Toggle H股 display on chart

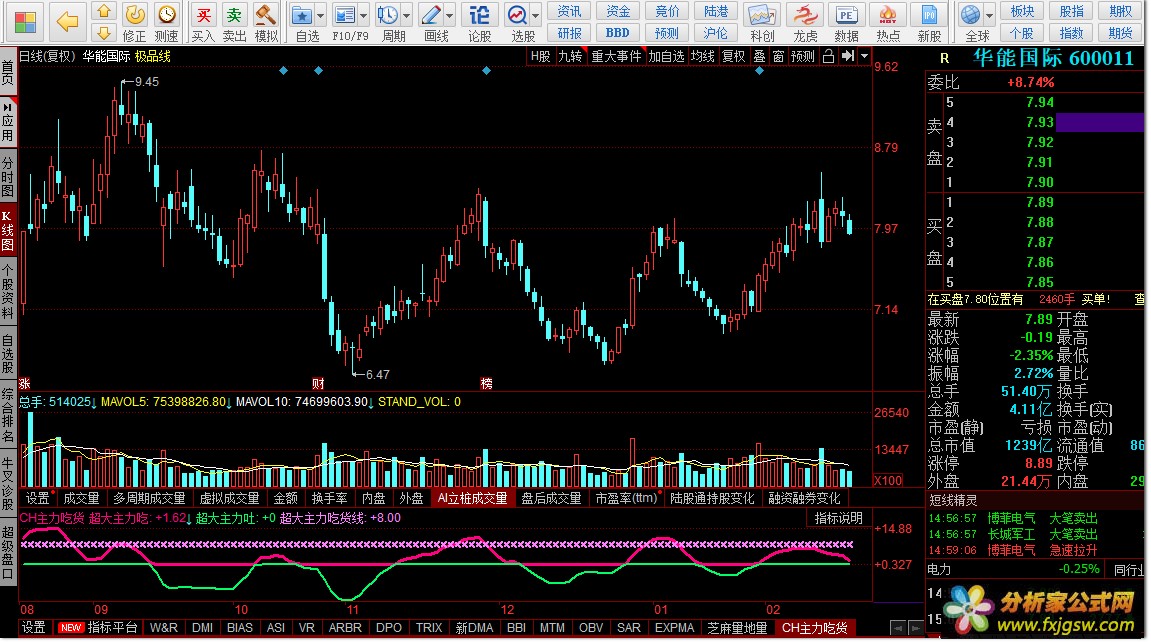(540, 56)
